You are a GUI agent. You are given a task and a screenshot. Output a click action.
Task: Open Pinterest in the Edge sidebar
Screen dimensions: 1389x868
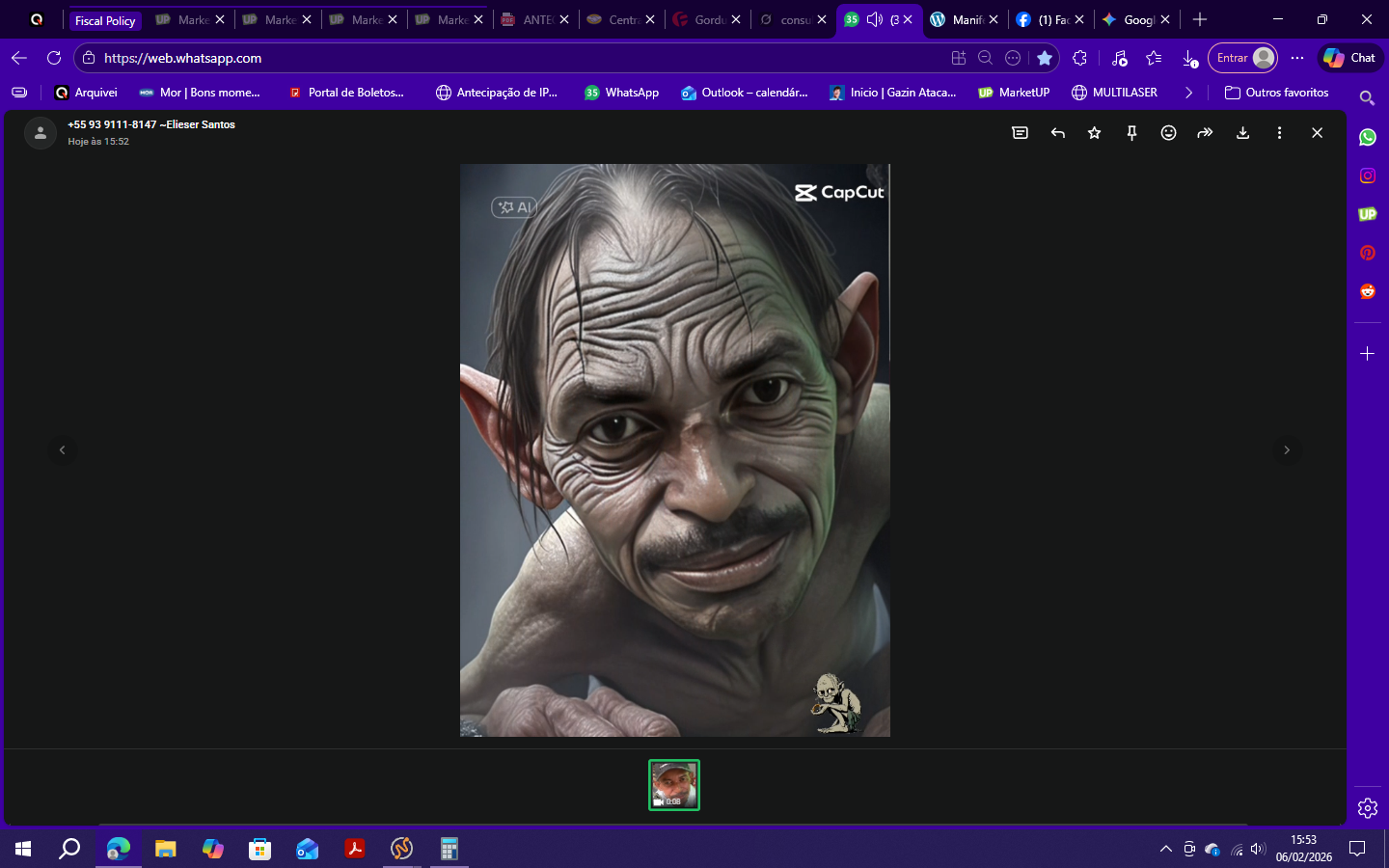click(1367, 253)
